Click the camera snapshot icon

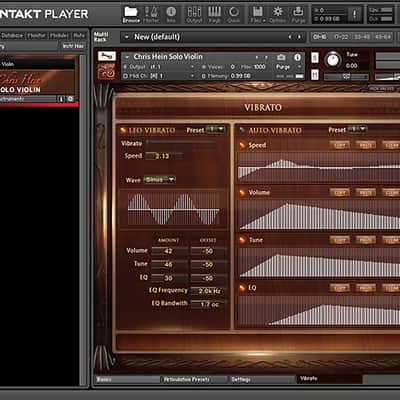tap(281, 57)
